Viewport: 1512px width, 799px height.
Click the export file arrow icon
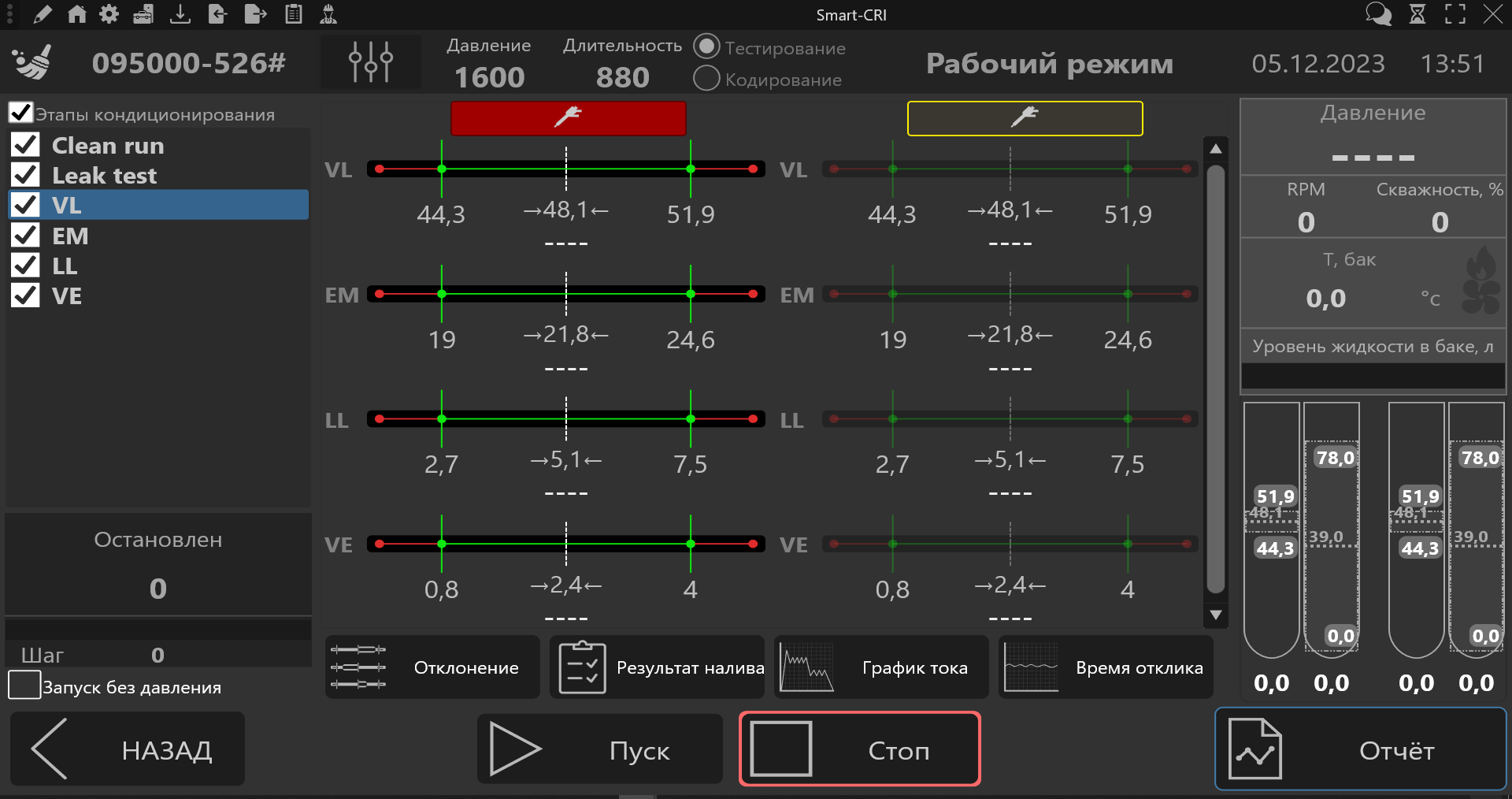click(x=255, y=14)
